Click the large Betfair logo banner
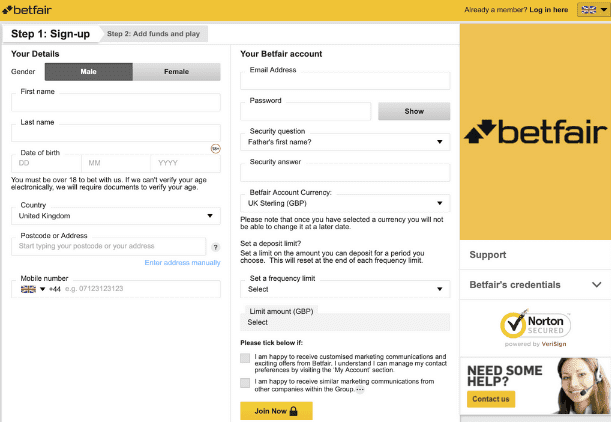611x422 pixels. [x=535, y=132]
